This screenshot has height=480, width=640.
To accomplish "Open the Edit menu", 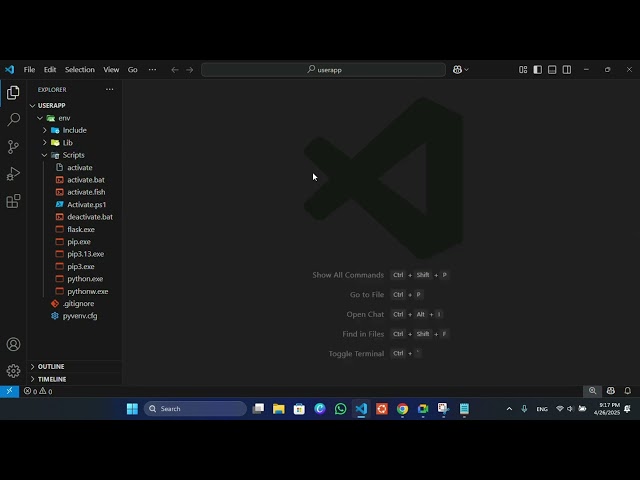I will coord(50,70).
